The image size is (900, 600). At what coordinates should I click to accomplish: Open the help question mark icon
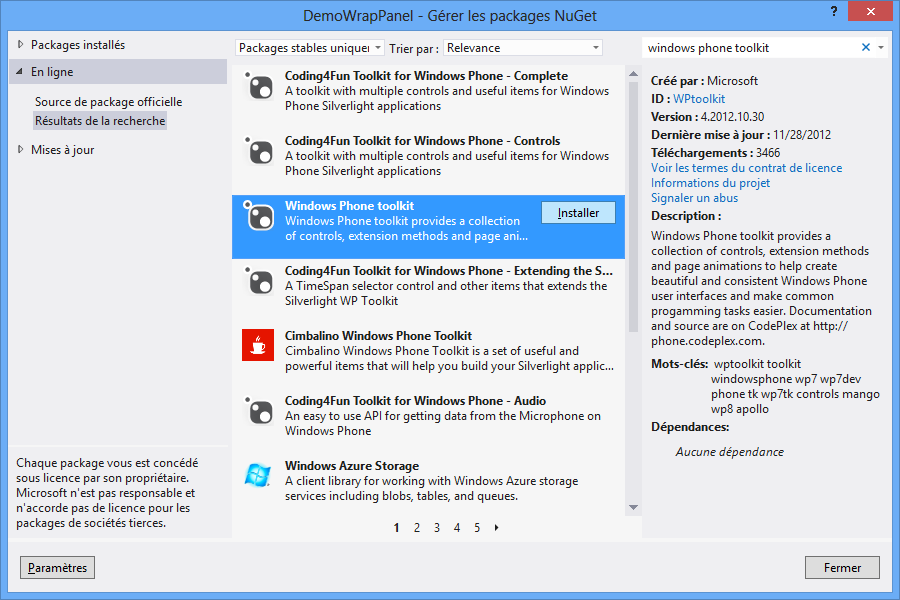(x=833, y=11)
